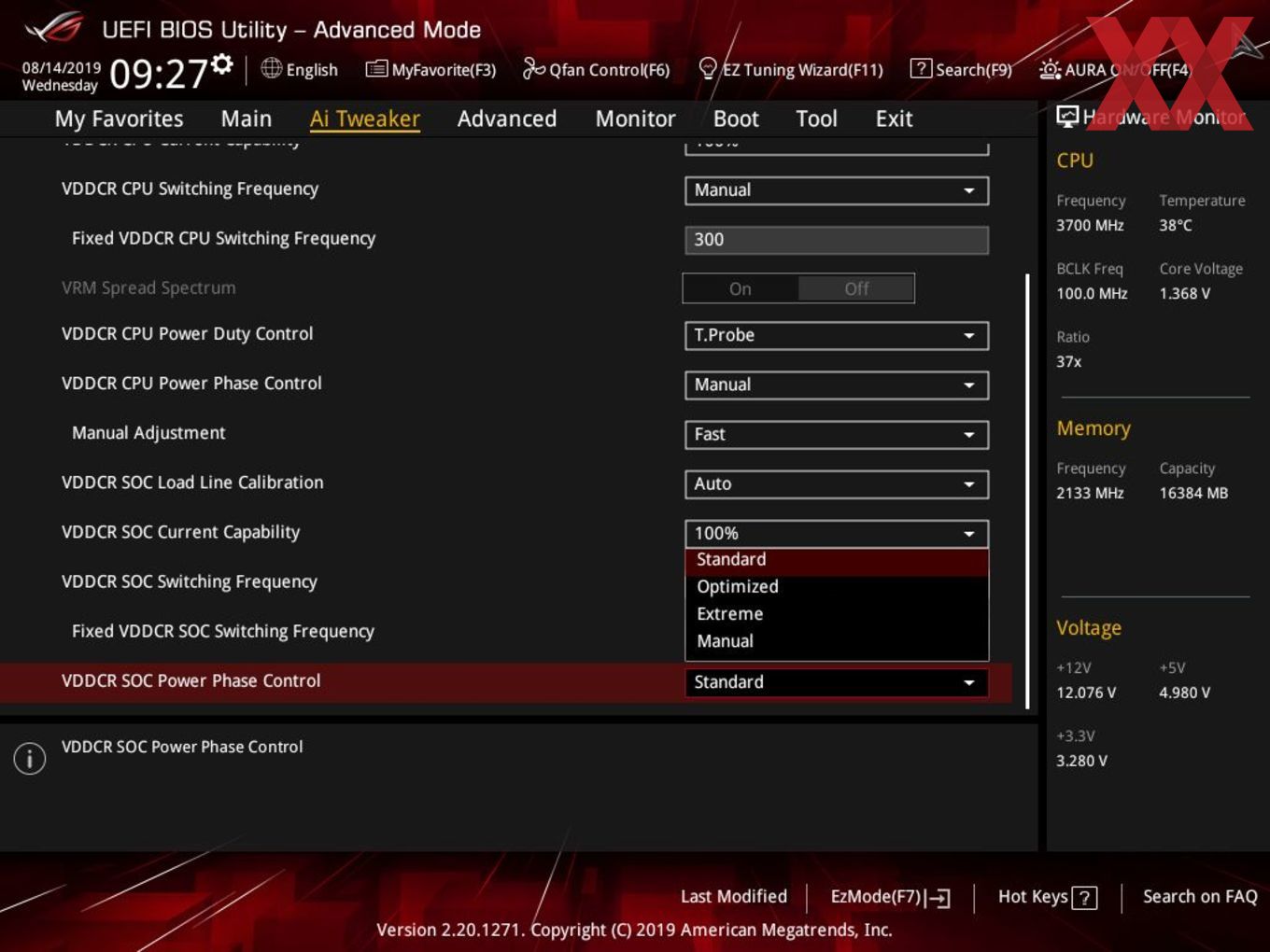Click the settings gear next to the clock
The width and height of the screenshot is (1270, 952).
(x=221, y=63)
